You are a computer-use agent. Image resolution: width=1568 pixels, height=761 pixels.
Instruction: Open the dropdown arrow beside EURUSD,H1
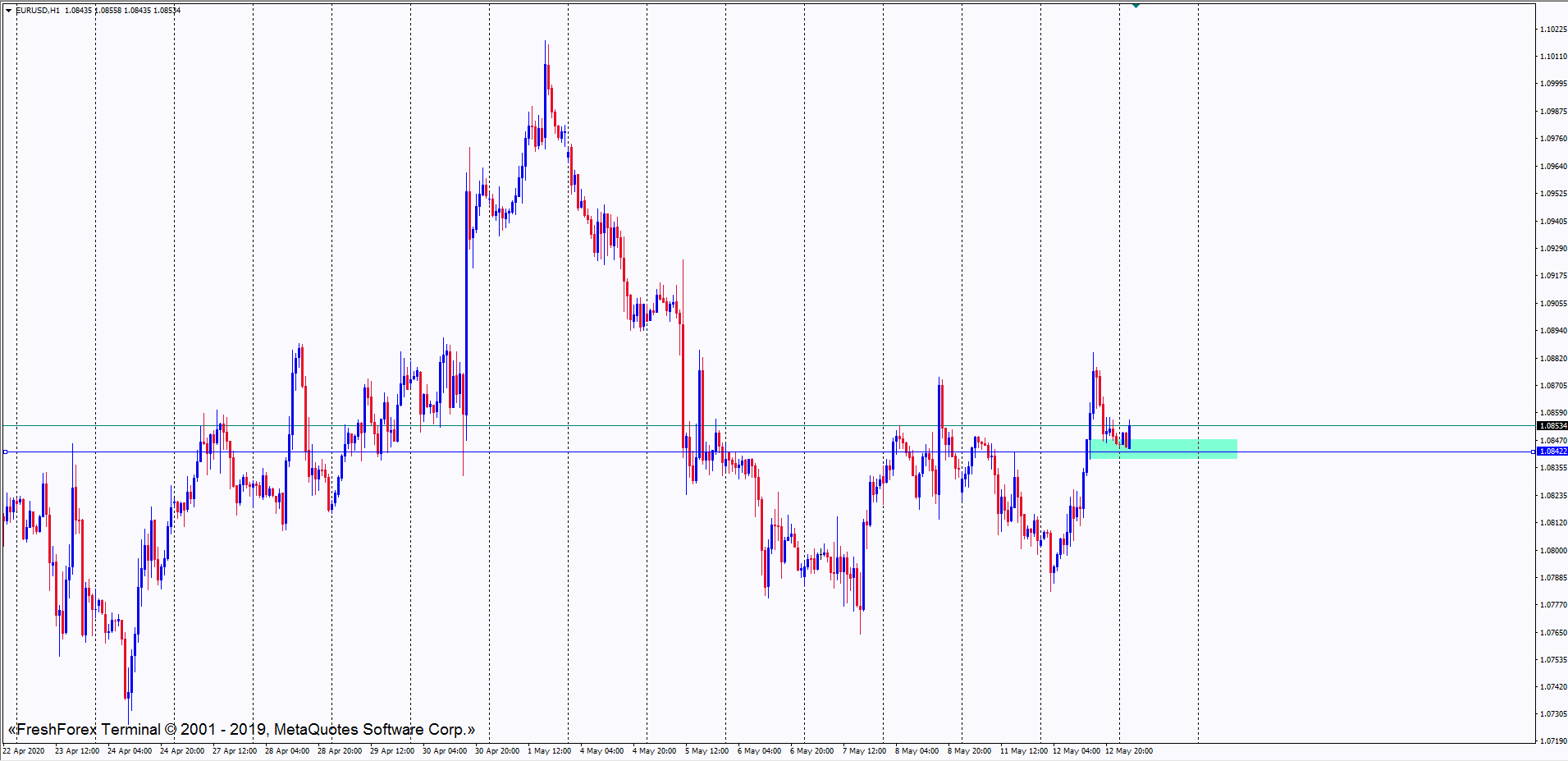click(8, 11)
